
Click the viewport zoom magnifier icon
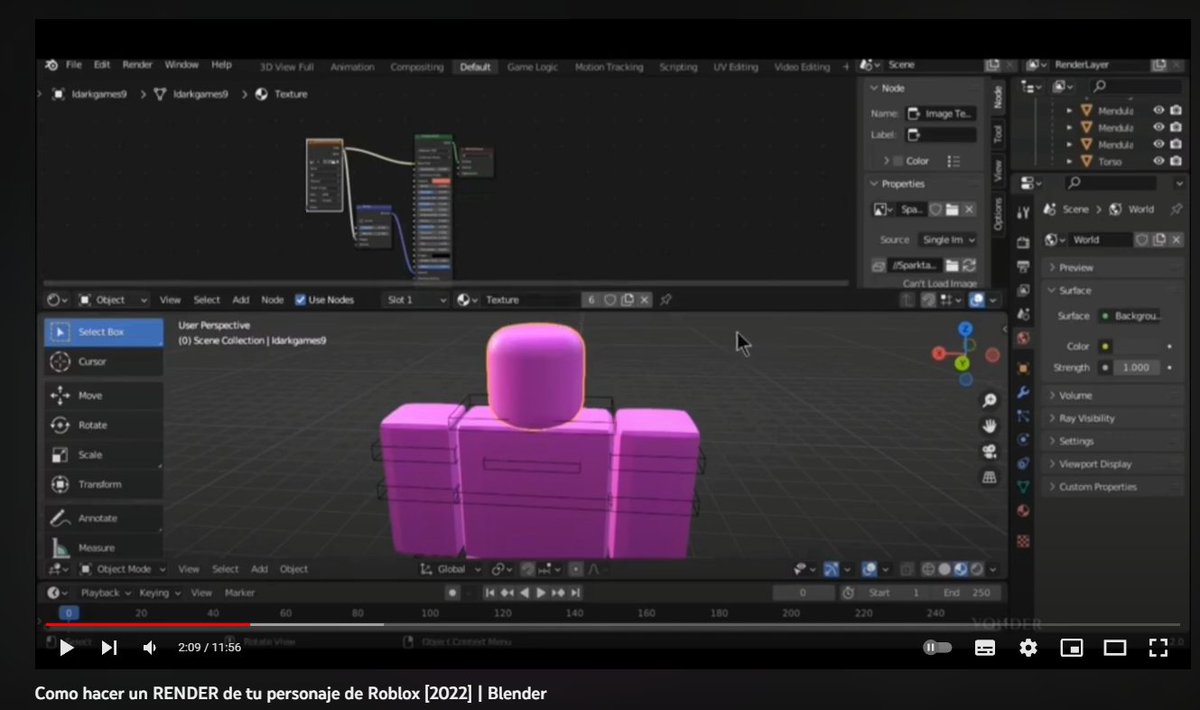pos(989,401)
